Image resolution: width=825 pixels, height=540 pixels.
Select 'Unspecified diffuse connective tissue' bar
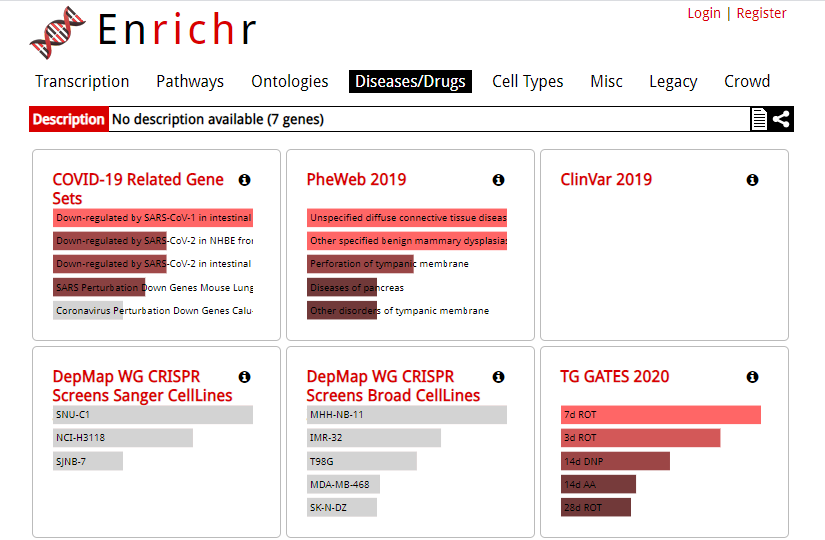(x=407, y=218)
